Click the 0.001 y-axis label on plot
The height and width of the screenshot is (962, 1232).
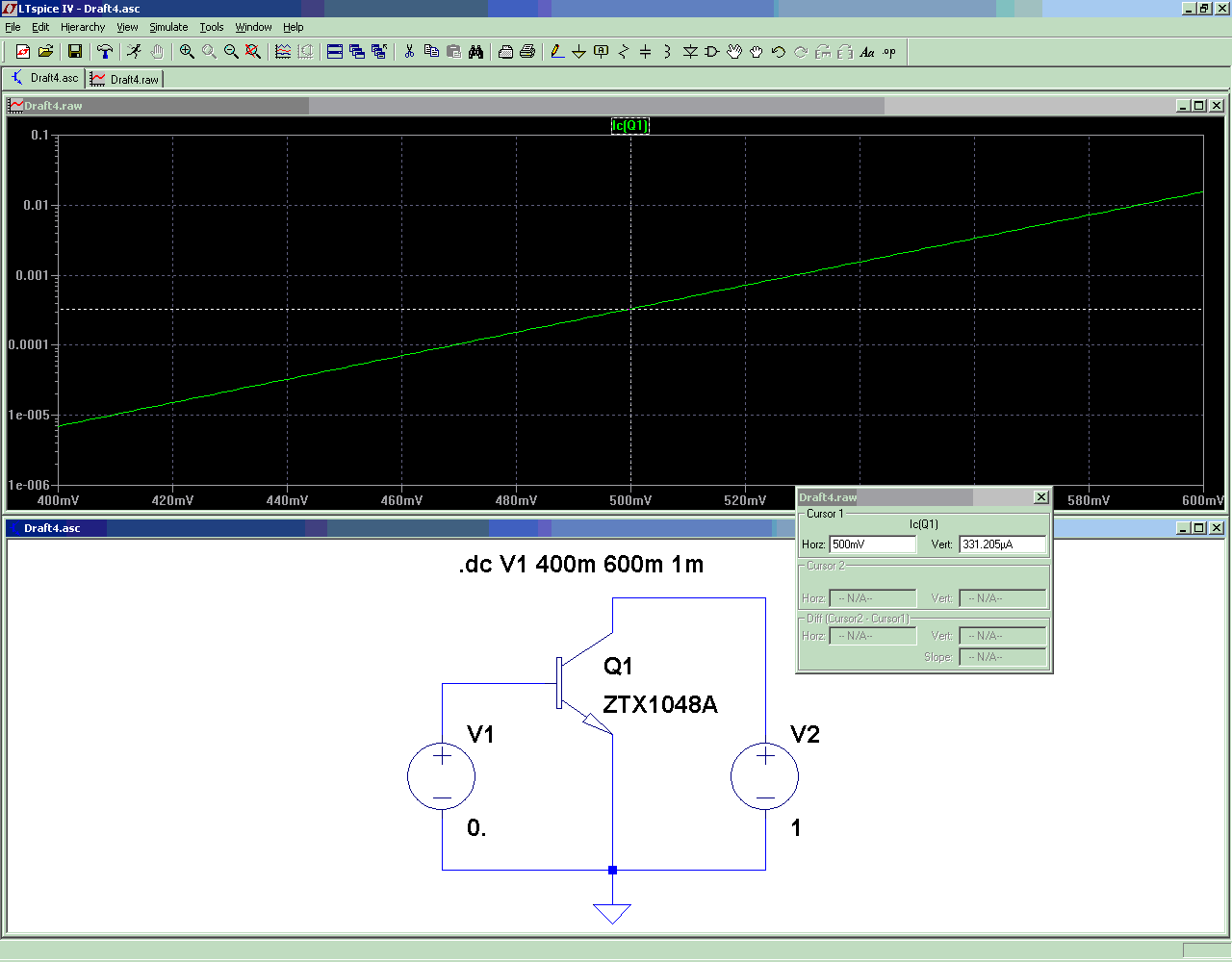[32, 275]
